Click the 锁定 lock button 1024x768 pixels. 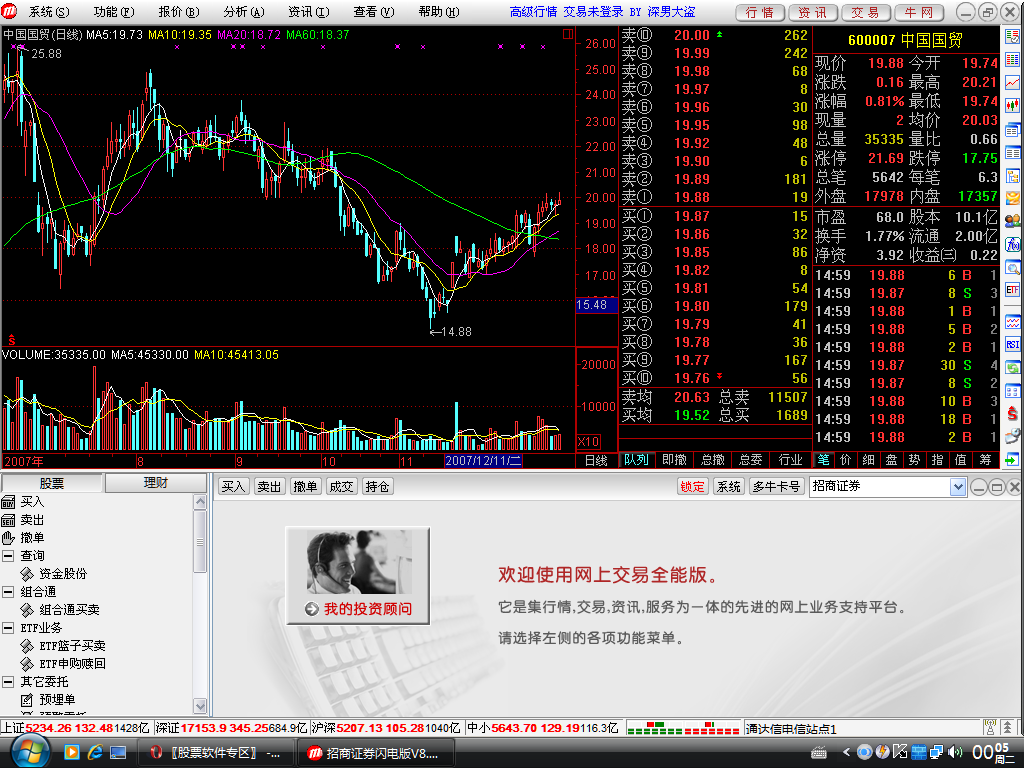tap(692, 487)
